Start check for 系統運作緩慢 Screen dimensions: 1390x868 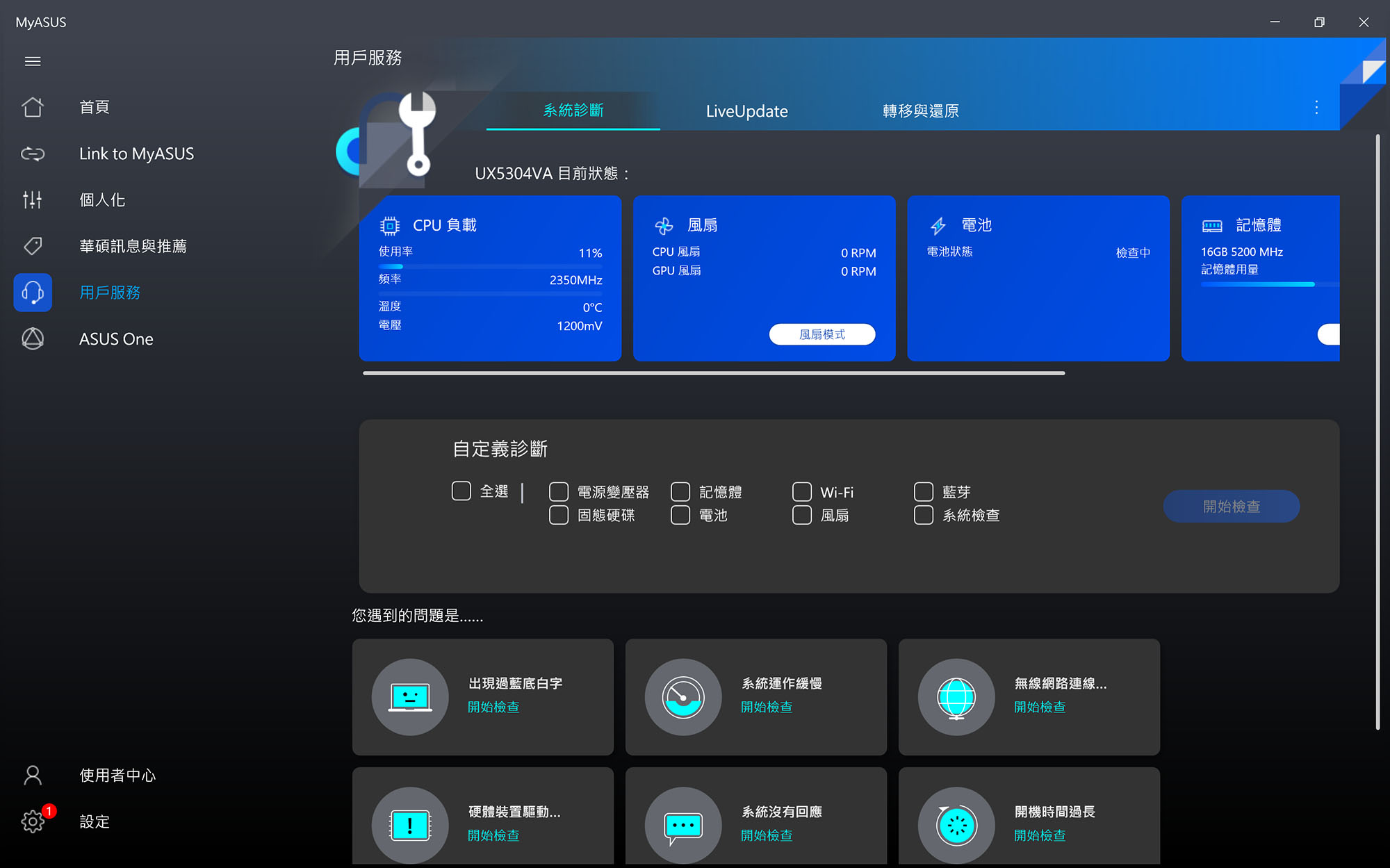click(x=767, y=707)
